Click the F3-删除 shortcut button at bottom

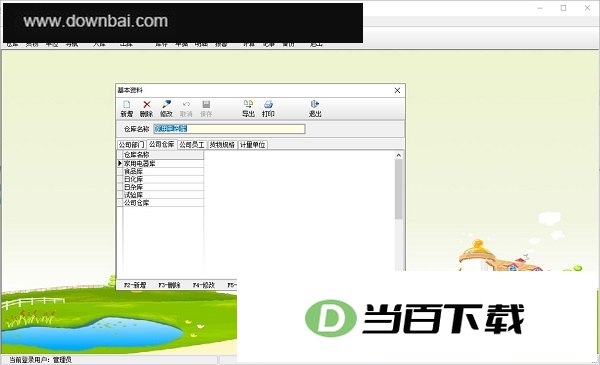170,285
